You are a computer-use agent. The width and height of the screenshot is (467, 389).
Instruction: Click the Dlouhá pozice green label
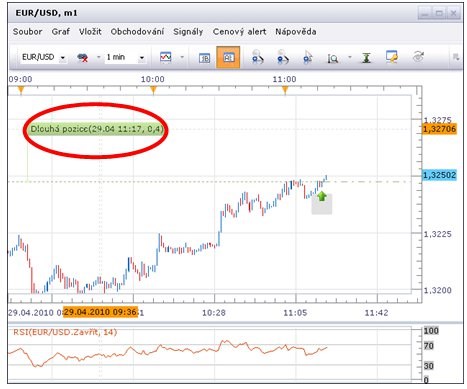[x=97, y=129]
